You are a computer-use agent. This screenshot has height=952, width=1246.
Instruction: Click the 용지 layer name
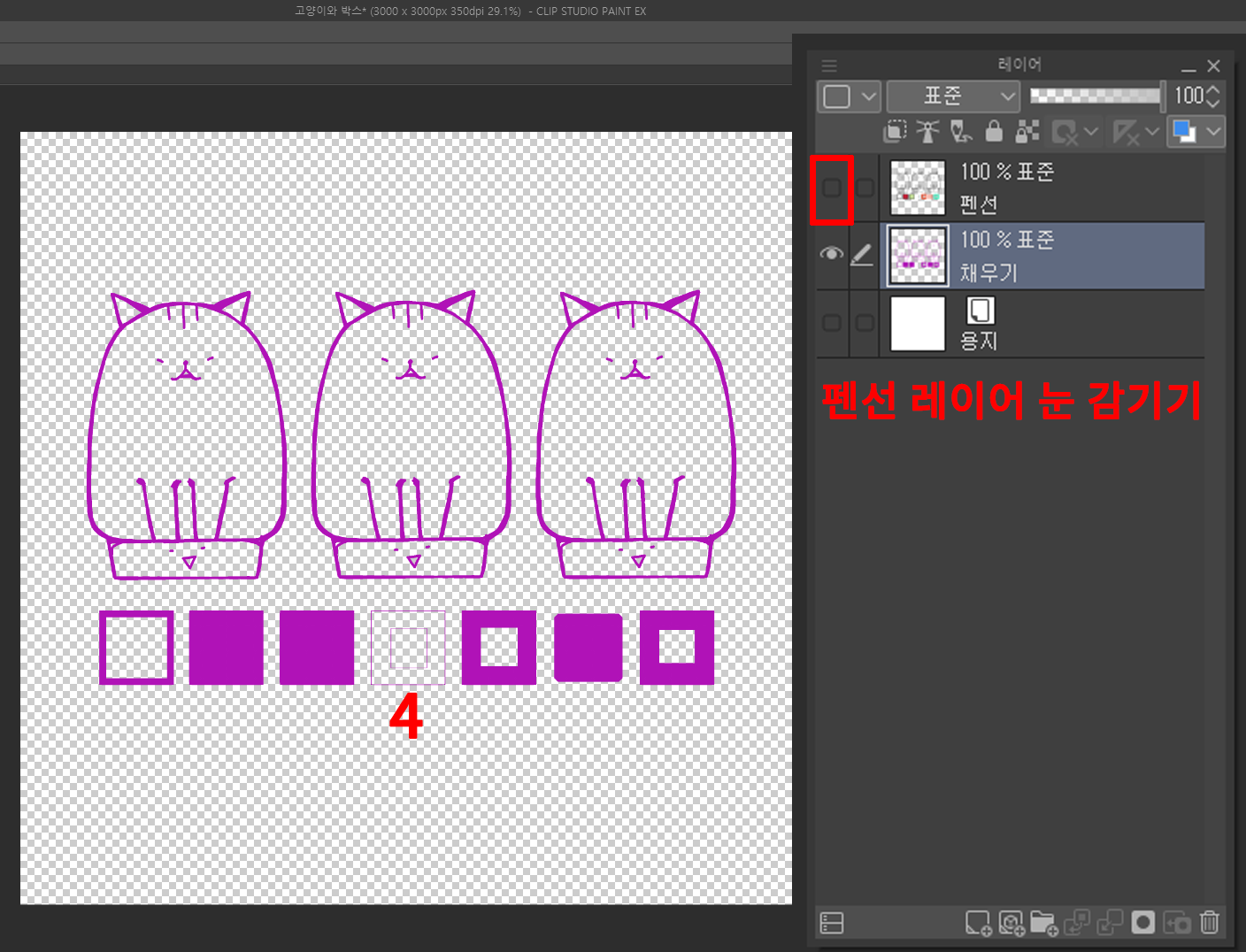click(x=979, y=341)
